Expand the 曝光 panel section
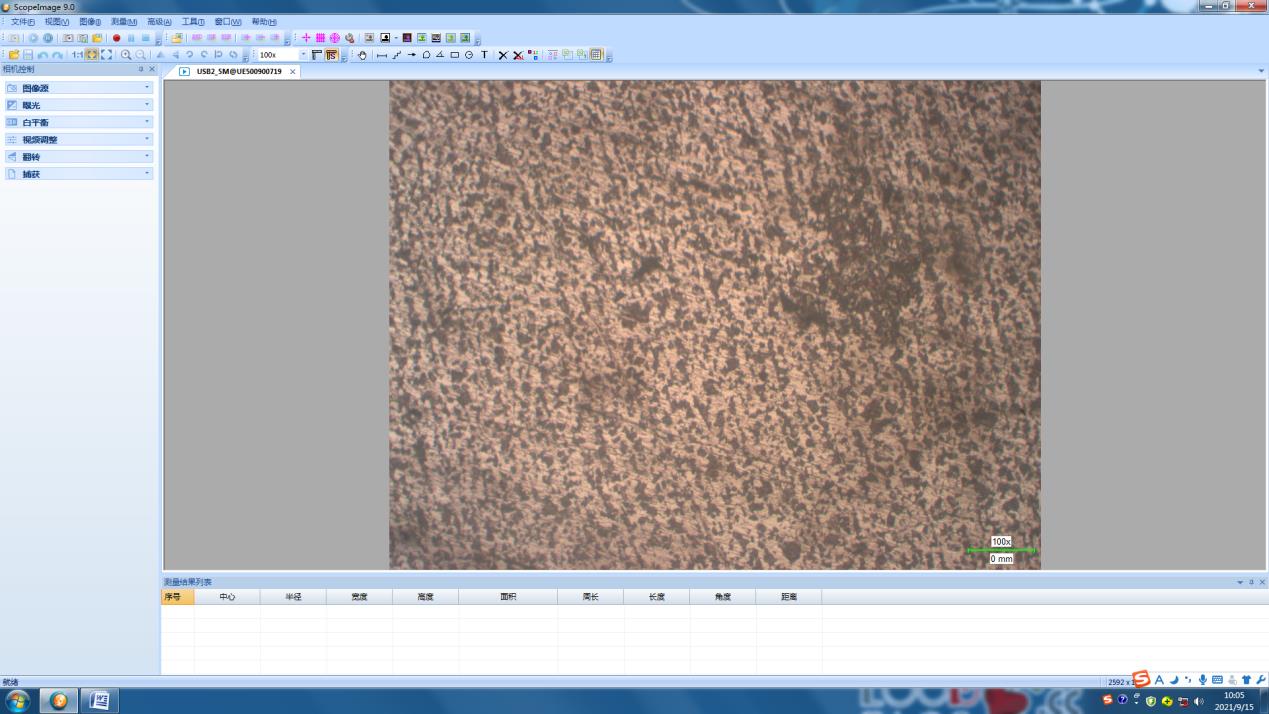1269x714 pixels. (x=78, y=105)
